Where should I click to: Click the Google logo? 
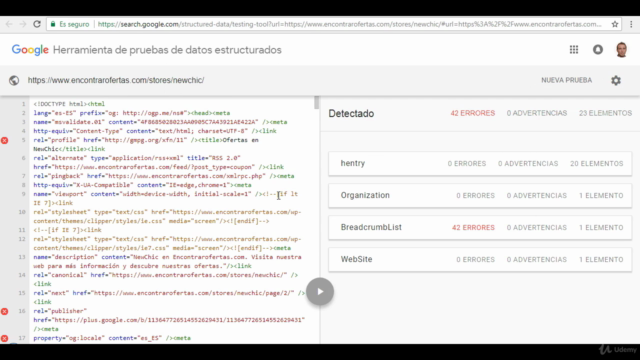click(30, 50)
